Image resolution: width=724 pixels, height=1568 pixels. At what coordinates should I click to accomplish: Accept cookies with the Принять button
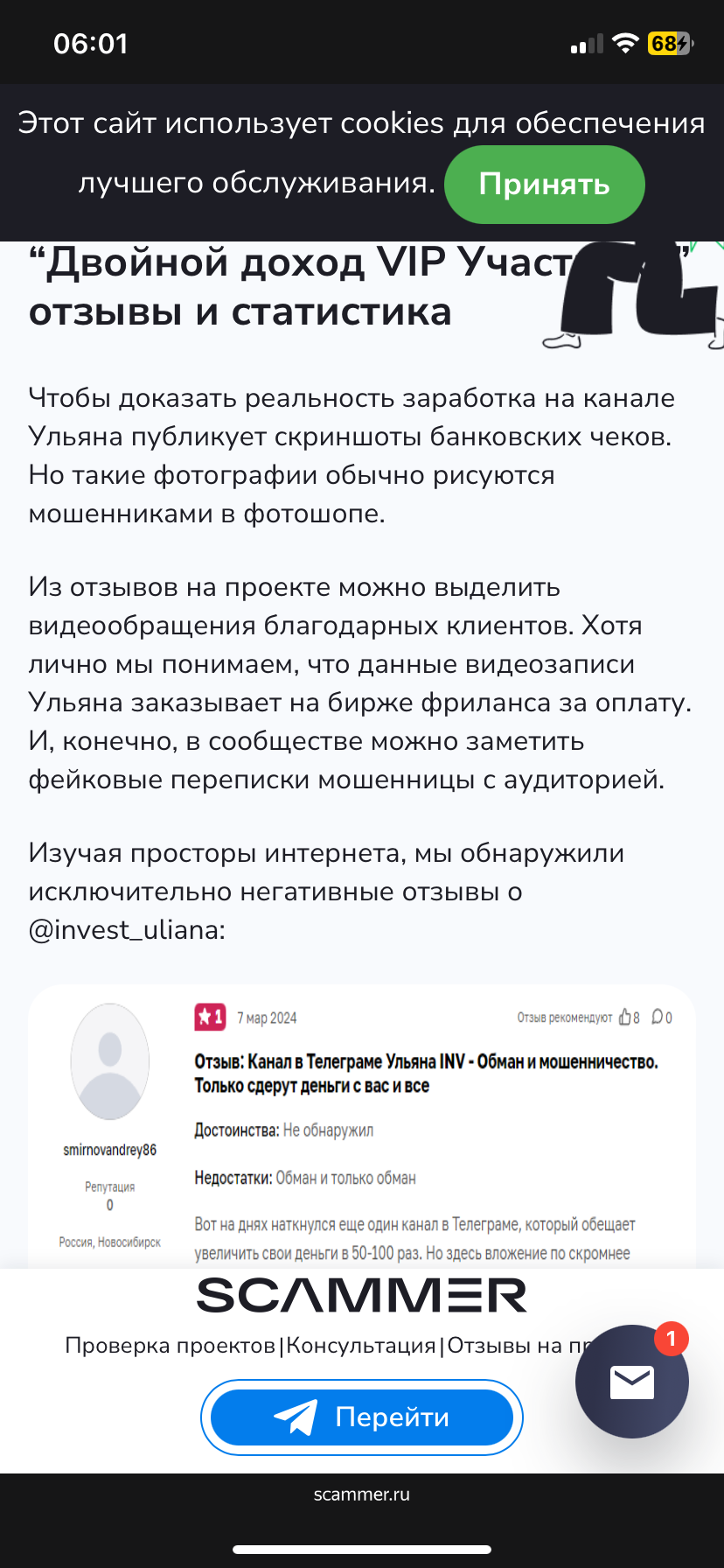point(544,185)
